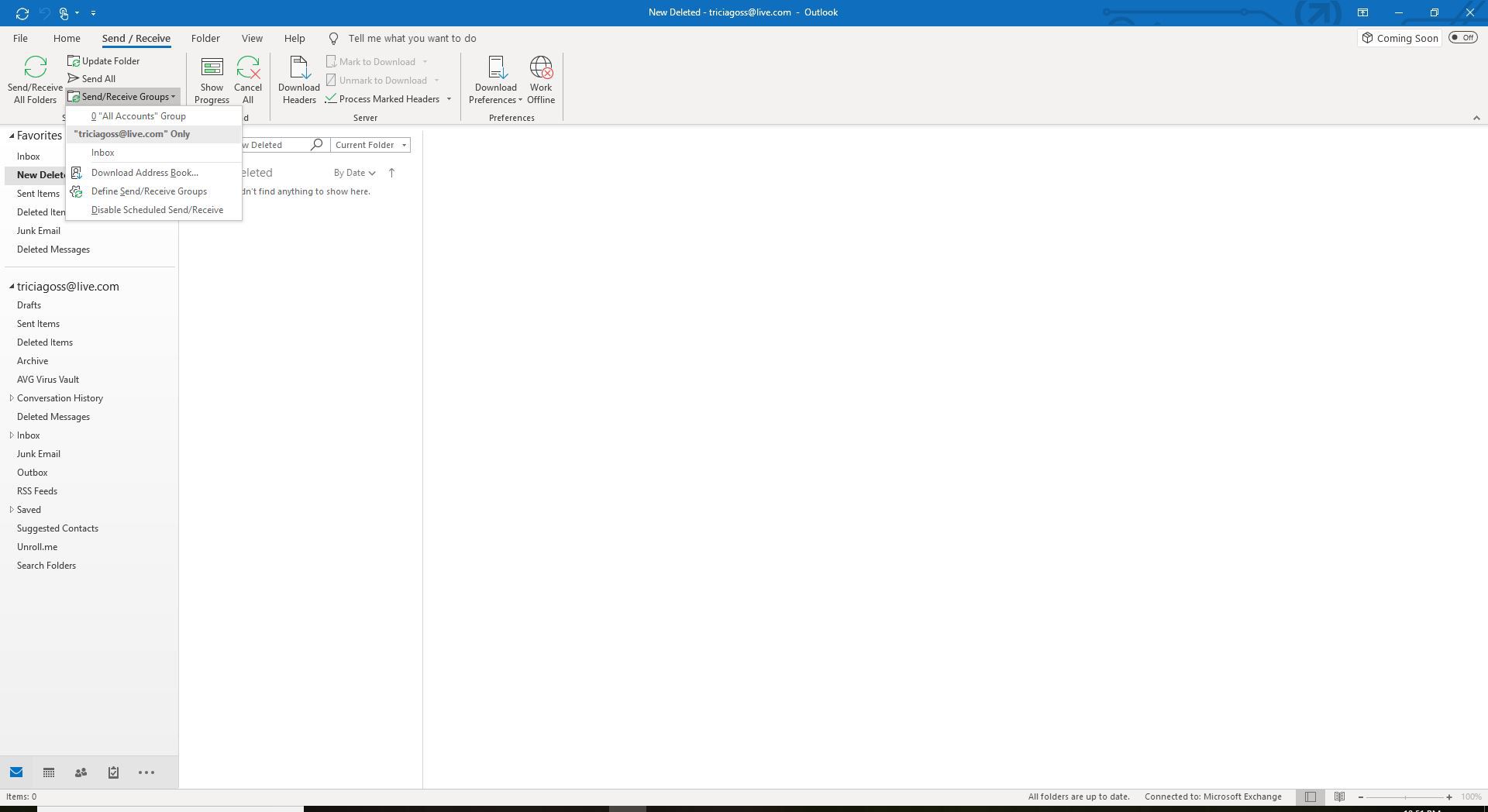Collapse the Favorites section

[12, 136]
